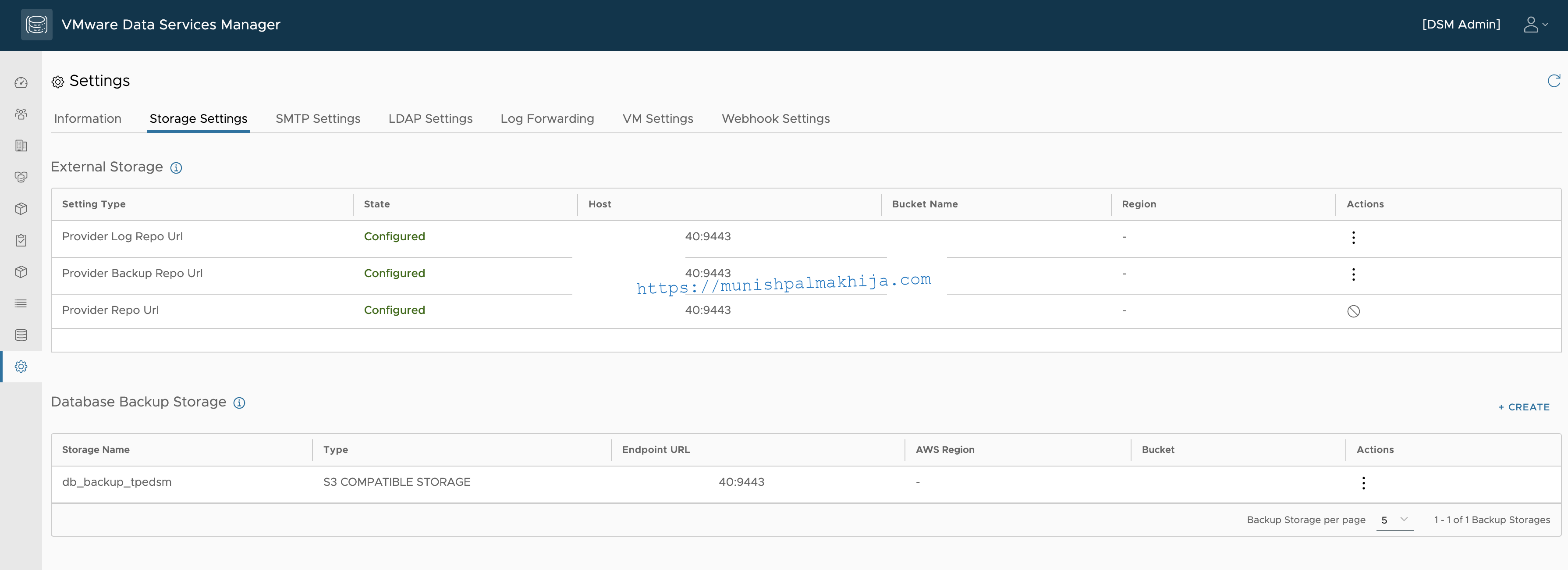Click the Bucket Name column header
This screenshot has height=570, width=1568.
(x=925, y=204)
